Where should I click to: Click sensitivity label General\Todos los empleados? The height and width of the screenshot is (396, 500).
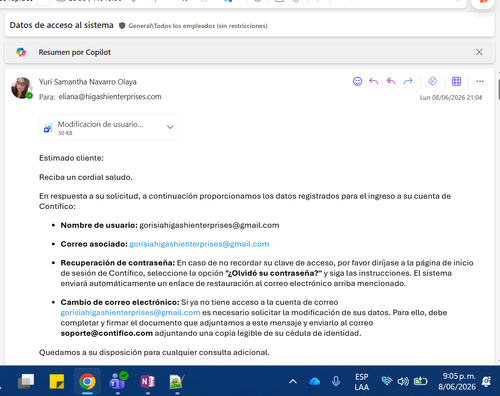(198, 26)
